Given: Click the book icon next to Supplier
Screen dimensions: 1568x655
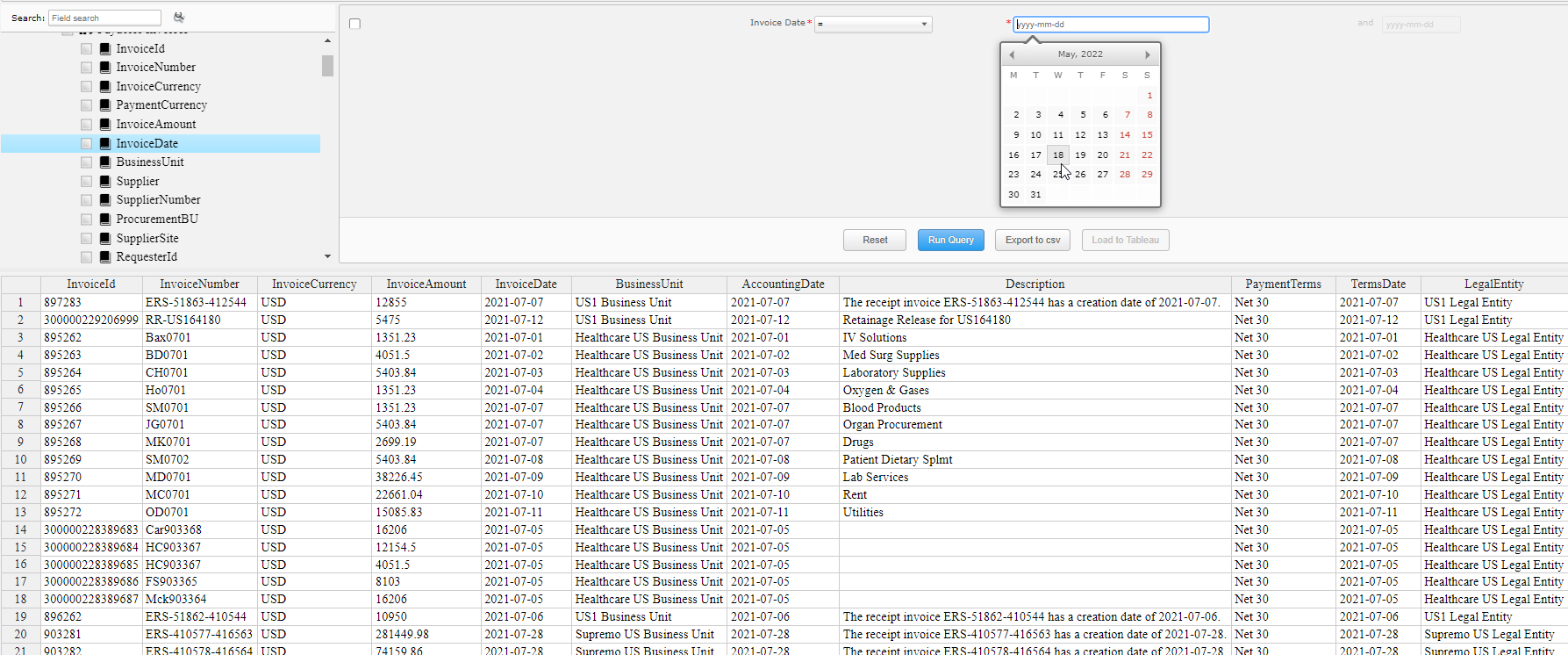Looking at the screenshot, I should pos(105,182).
